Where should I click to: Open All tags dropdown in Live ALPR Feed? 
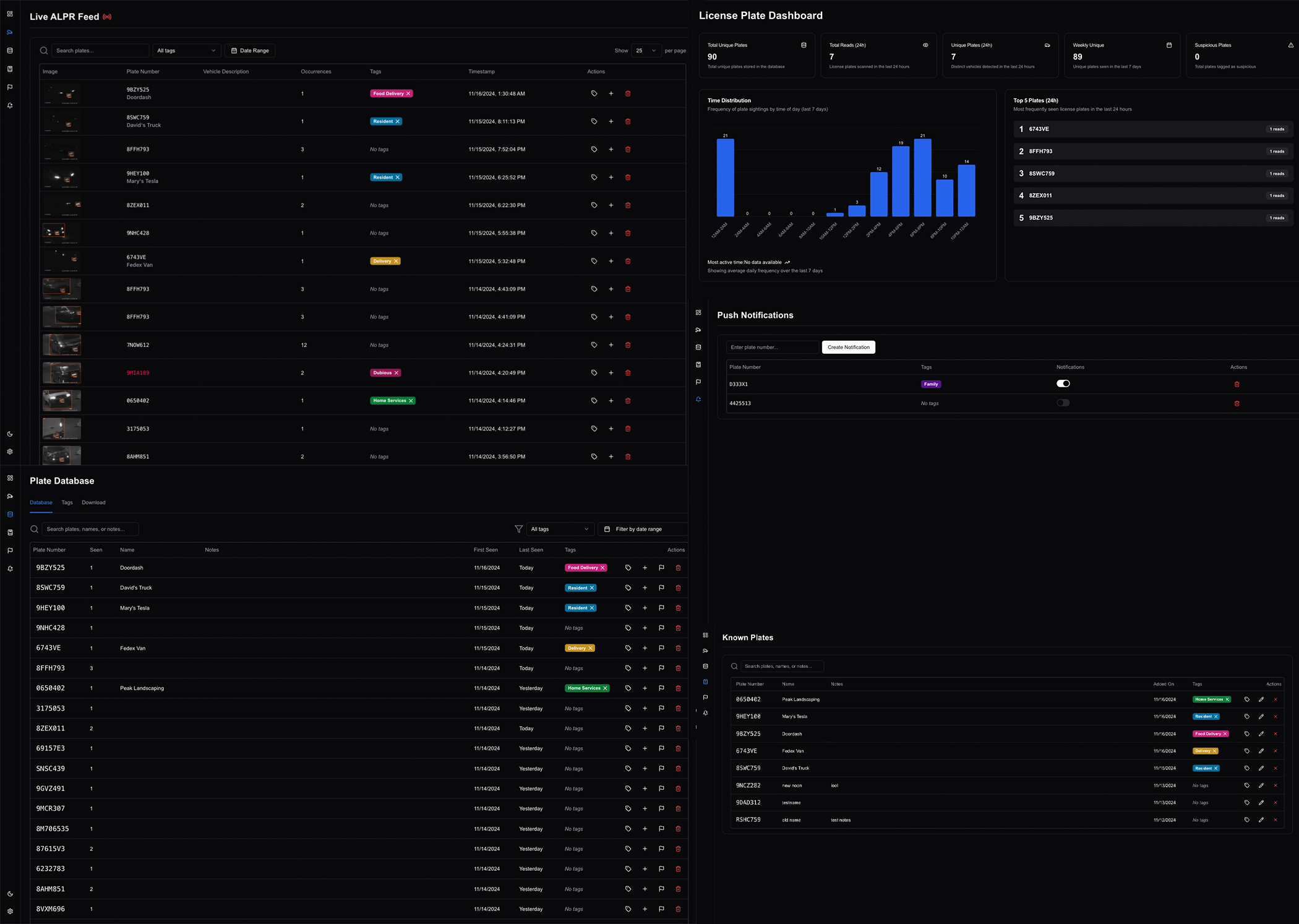point(186,51)
